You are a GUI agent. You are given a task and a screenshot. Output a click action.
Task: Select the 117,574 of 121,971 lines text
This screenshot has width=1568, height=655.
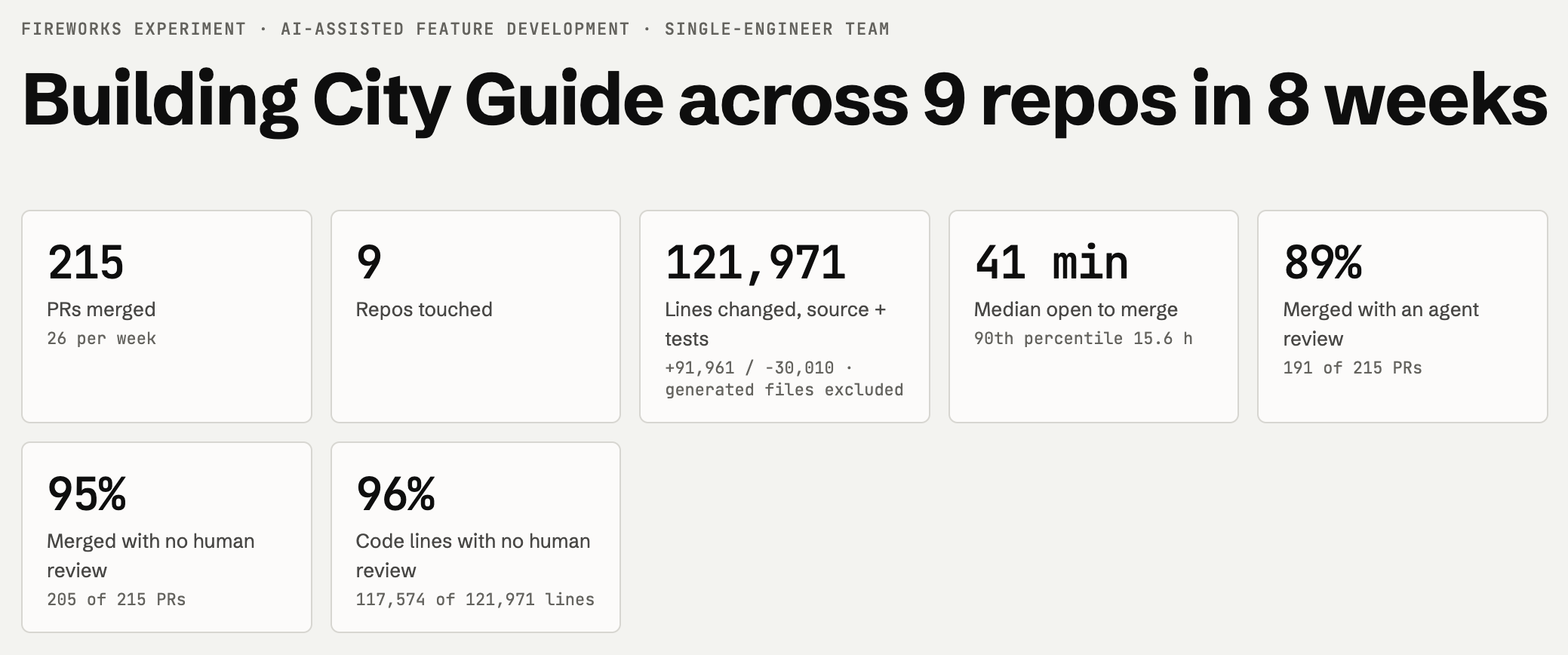pos(475,600)
